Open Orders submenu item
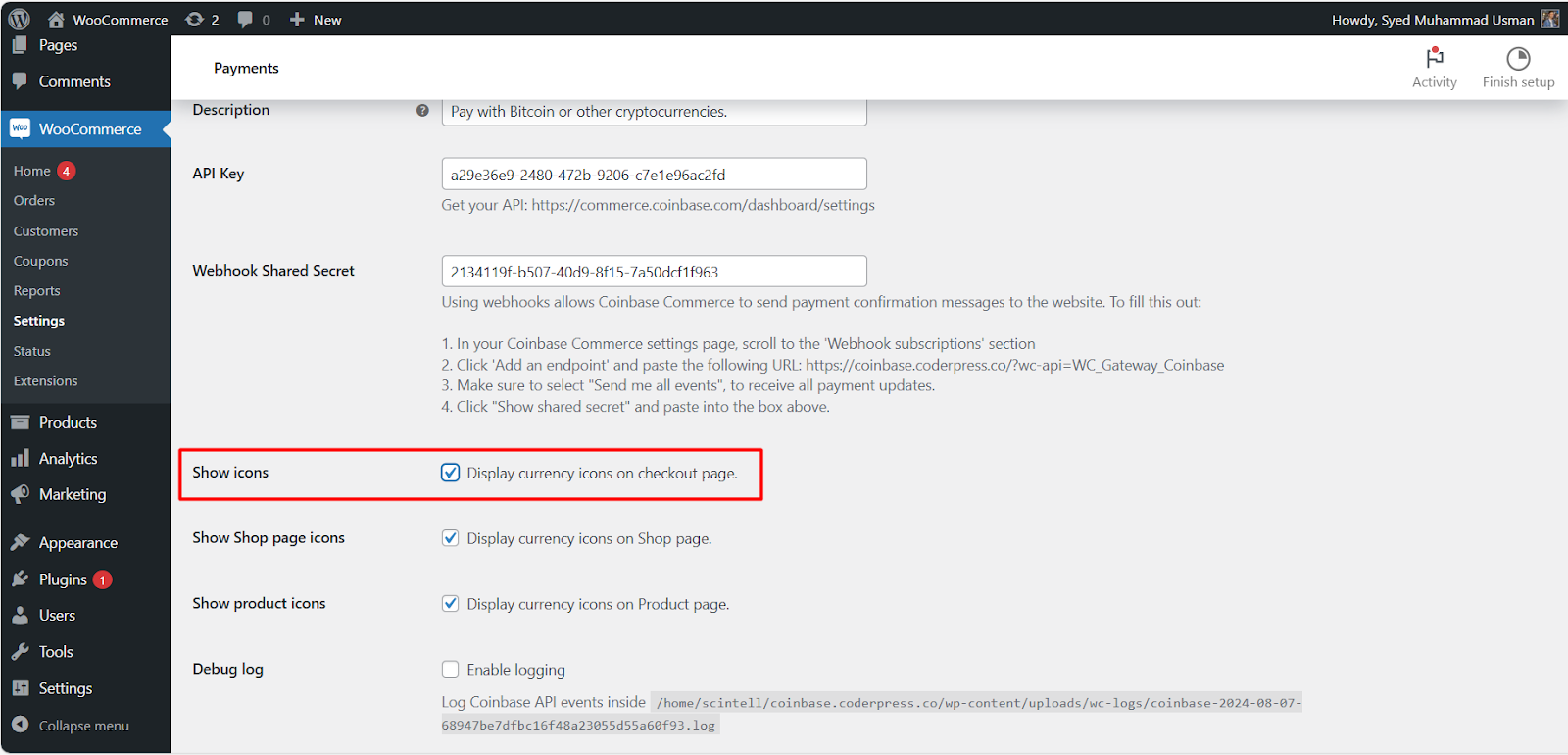The height and width of the screenshot is (755, 1568). click(x=34, y=200)
